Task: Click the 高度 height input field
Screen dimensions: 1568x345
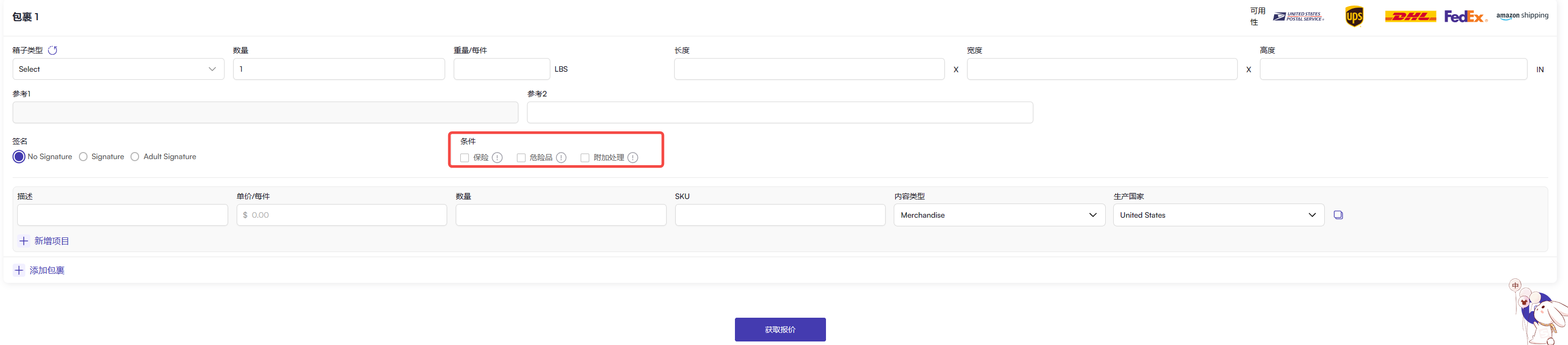Action: coord(1393,69)
